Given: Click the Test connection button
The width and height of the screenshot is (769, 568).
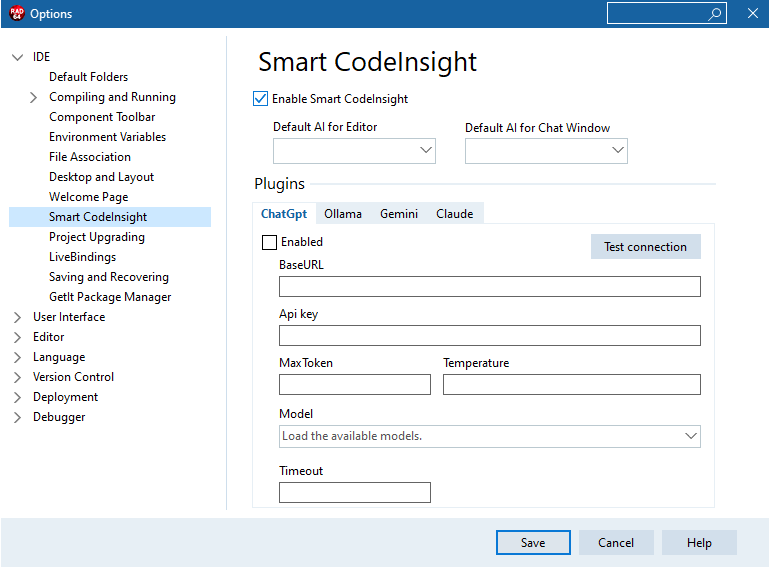Looking at the screenshot, I should [645, 246].
